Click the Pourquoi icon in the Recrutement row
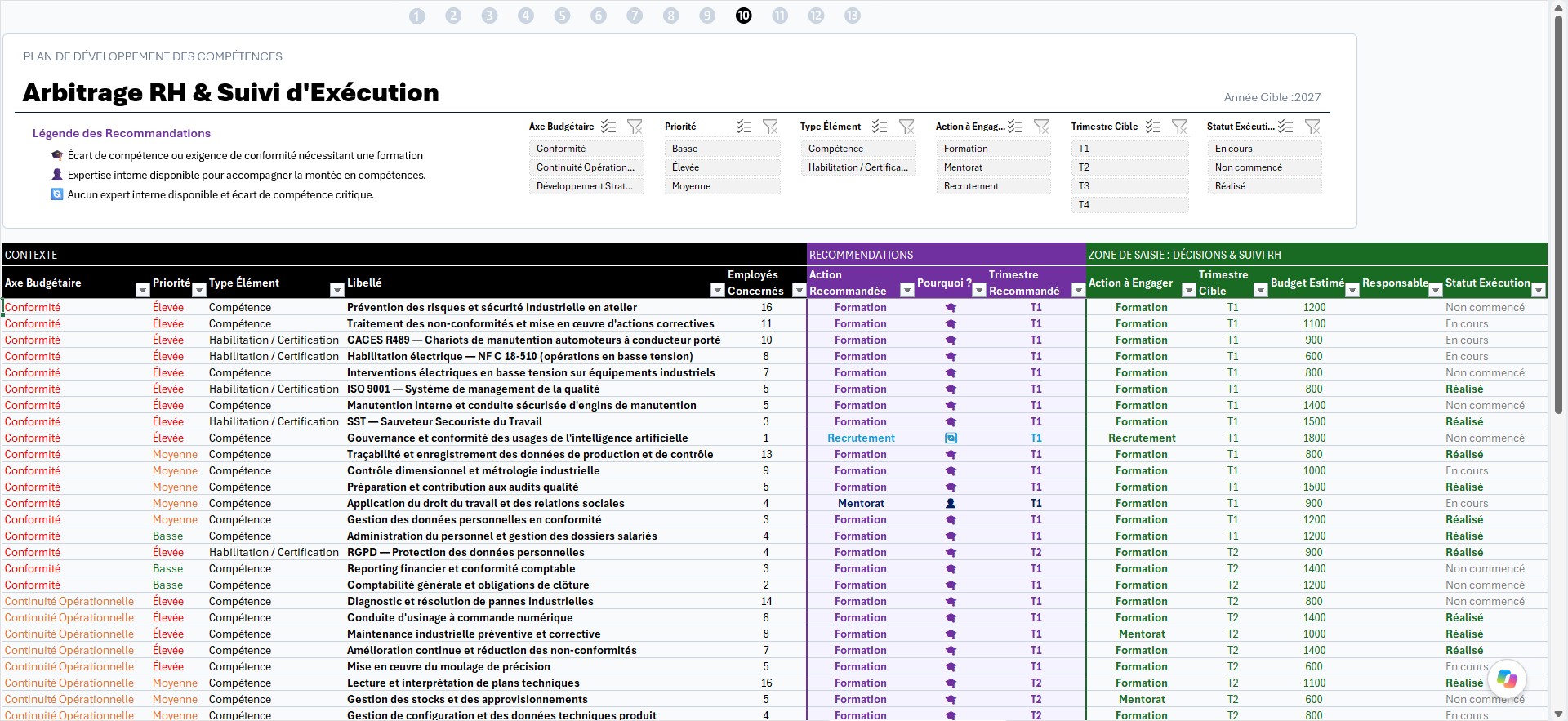1568x721 pixels. point(951,438)
